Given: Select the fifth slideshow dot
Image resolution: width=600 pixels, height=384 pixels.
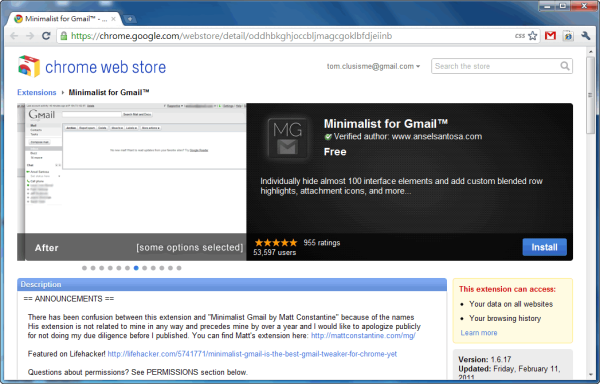Looking at the screenshot, I should point(119,268).
